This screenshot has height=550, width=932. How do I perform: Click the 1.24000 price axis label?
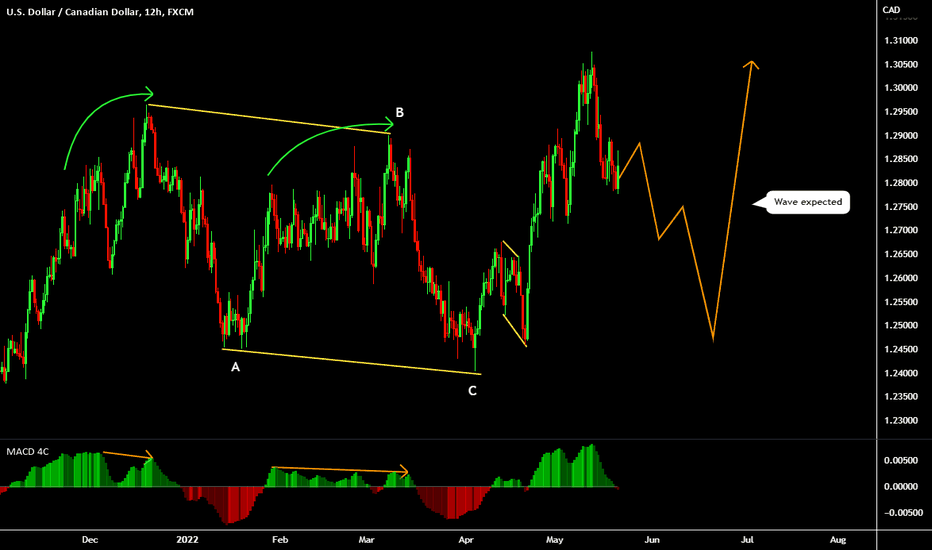pyautogui.click(x=900, y=373)
